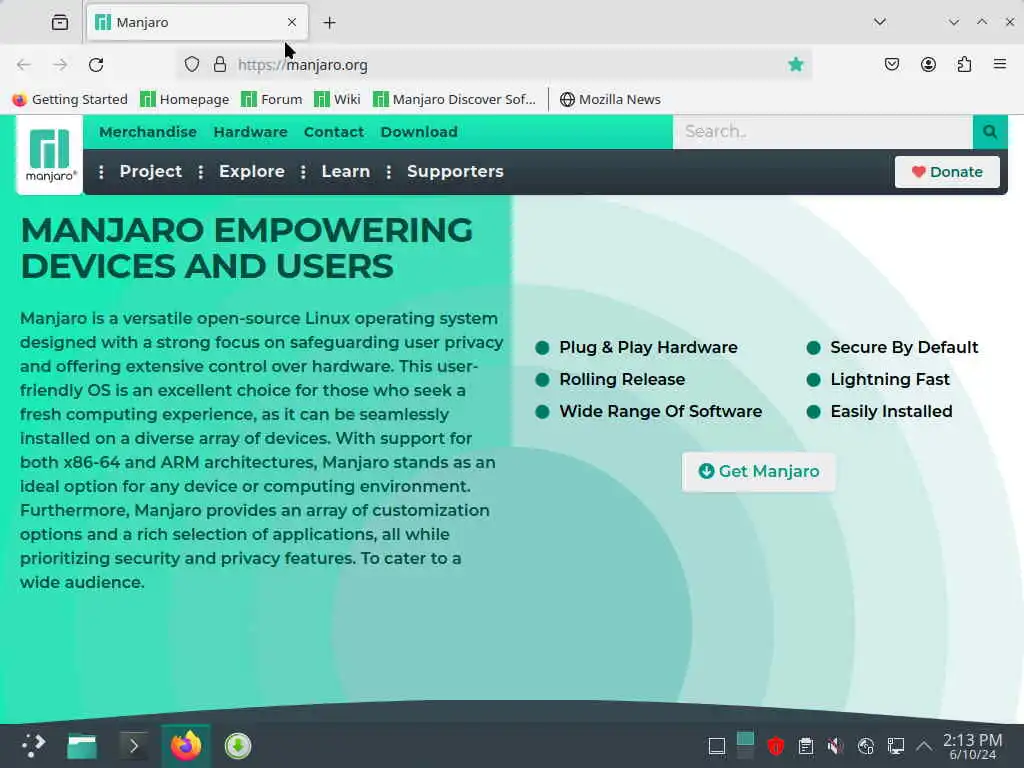The height and width of the screenshot is (768, 1024).
Task: Open the red shield tray icon
Action: tap(775, 746)
